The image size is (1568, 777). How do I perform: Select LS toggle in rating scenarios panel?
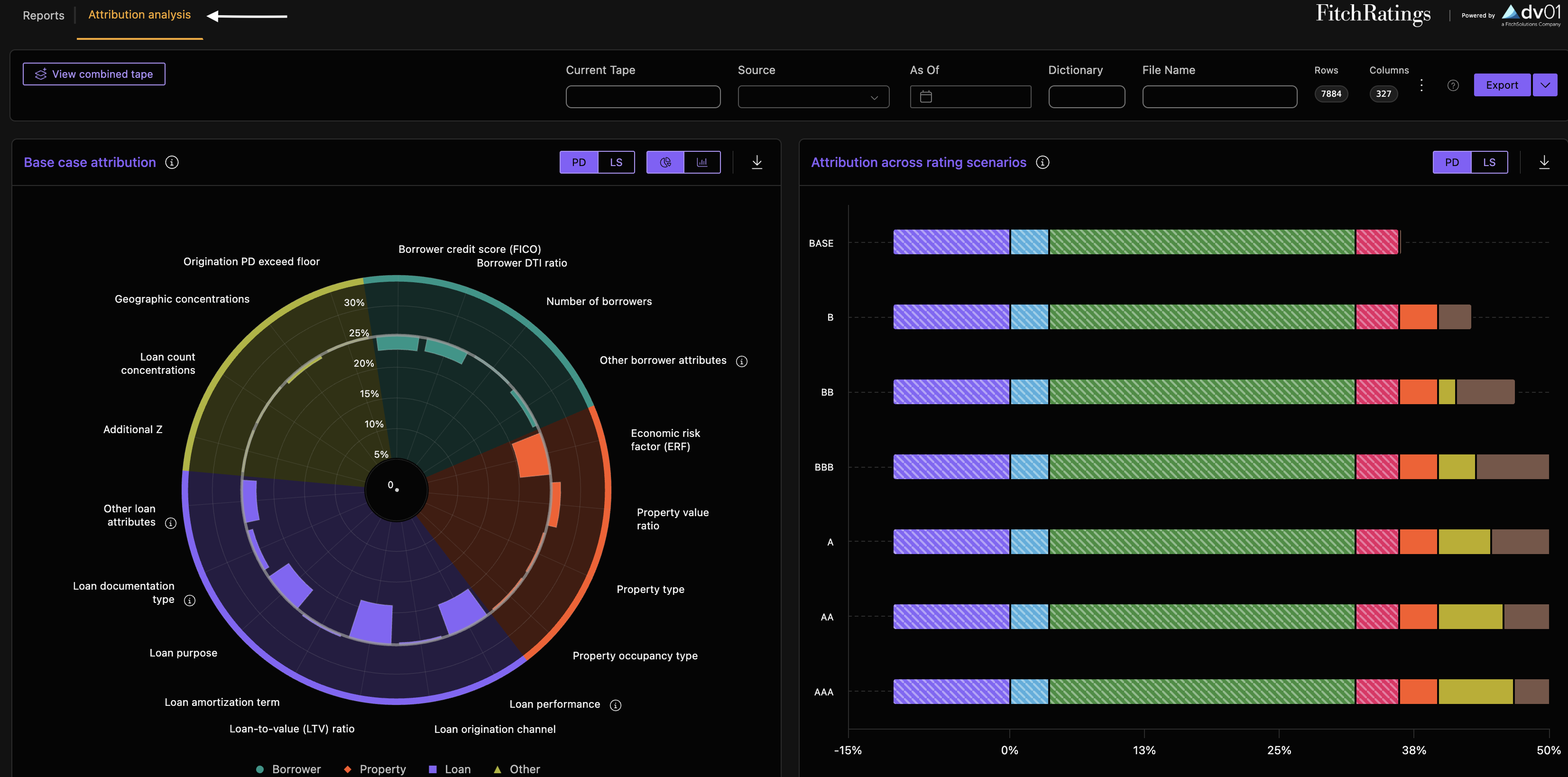[x=1489, y=163]
